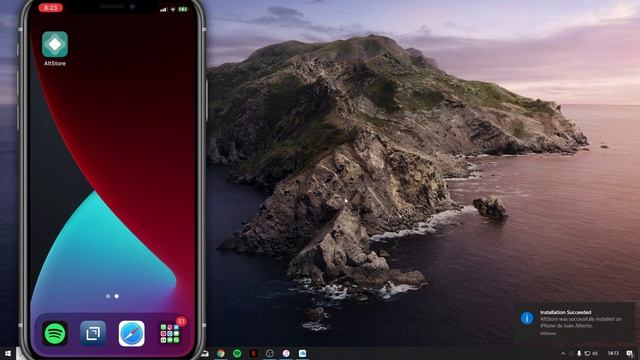Open the red-icon app in the taskbar

coord(253,353)
